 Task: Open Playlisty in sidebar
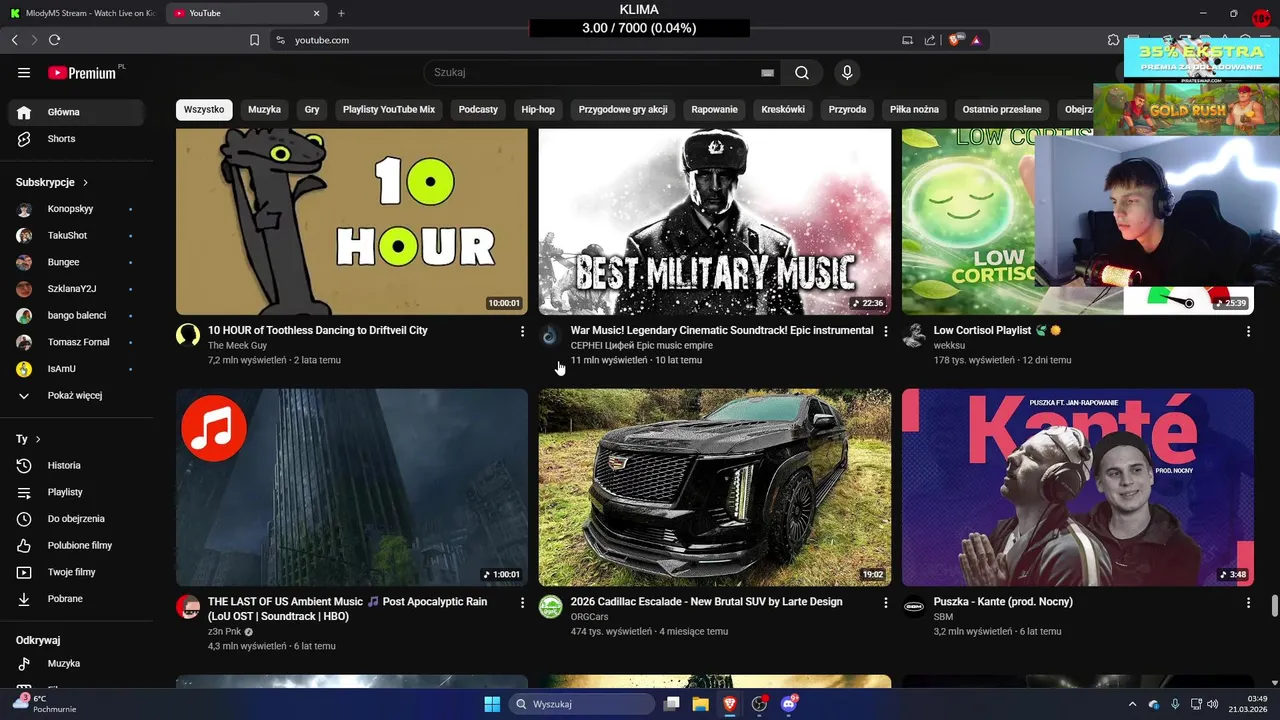[x=76, y=492]
